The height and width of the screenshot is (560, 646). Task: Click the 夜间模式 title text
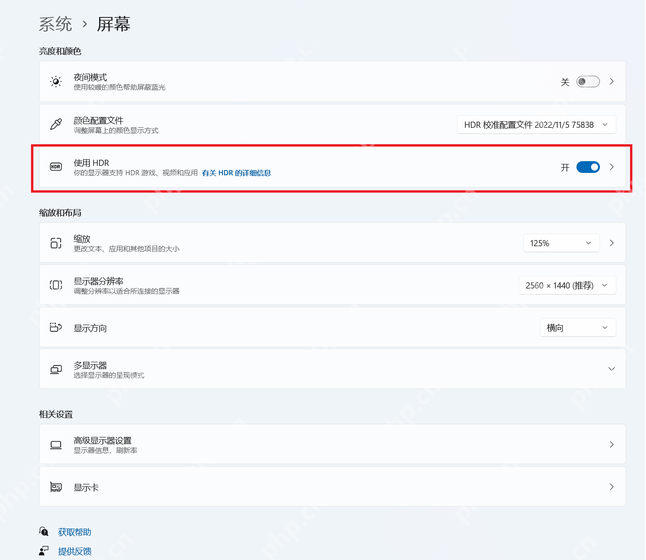coord(90,77)
